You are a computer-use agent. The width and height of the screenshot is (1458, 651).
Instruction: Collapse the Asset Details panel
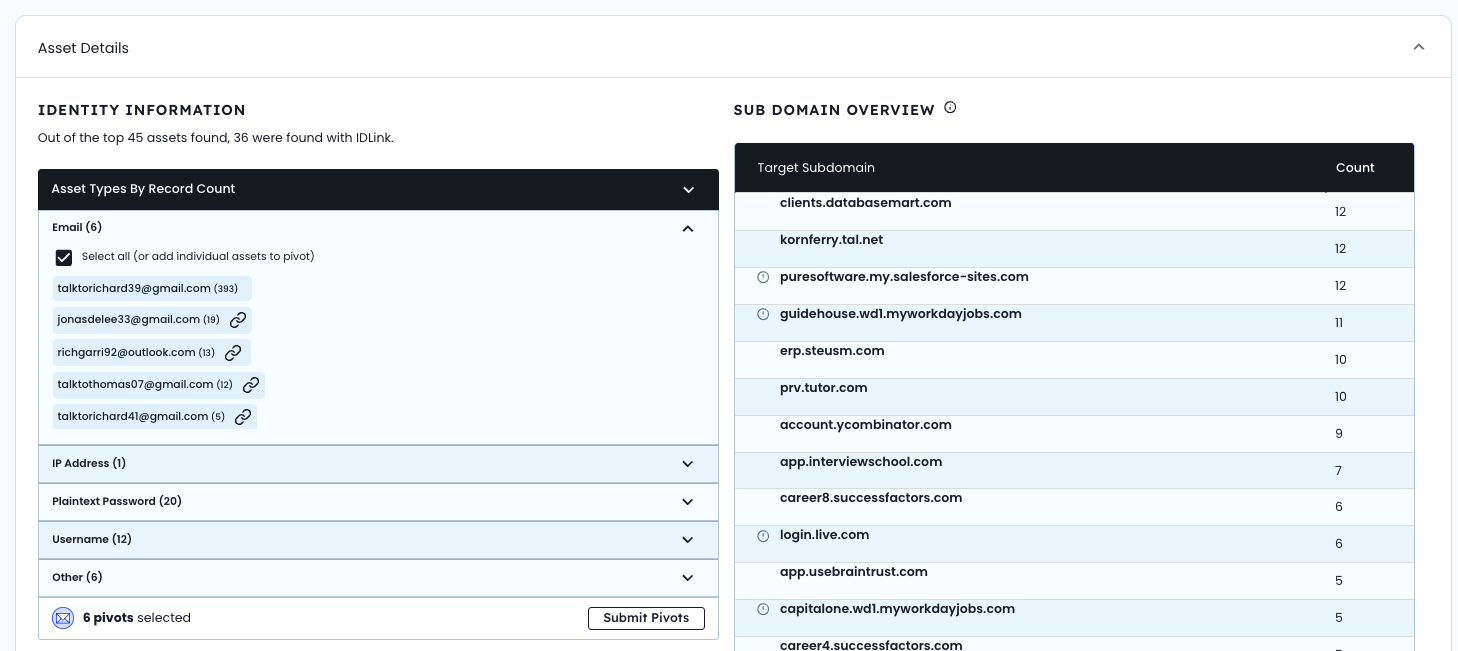(x=1418, y=46)
